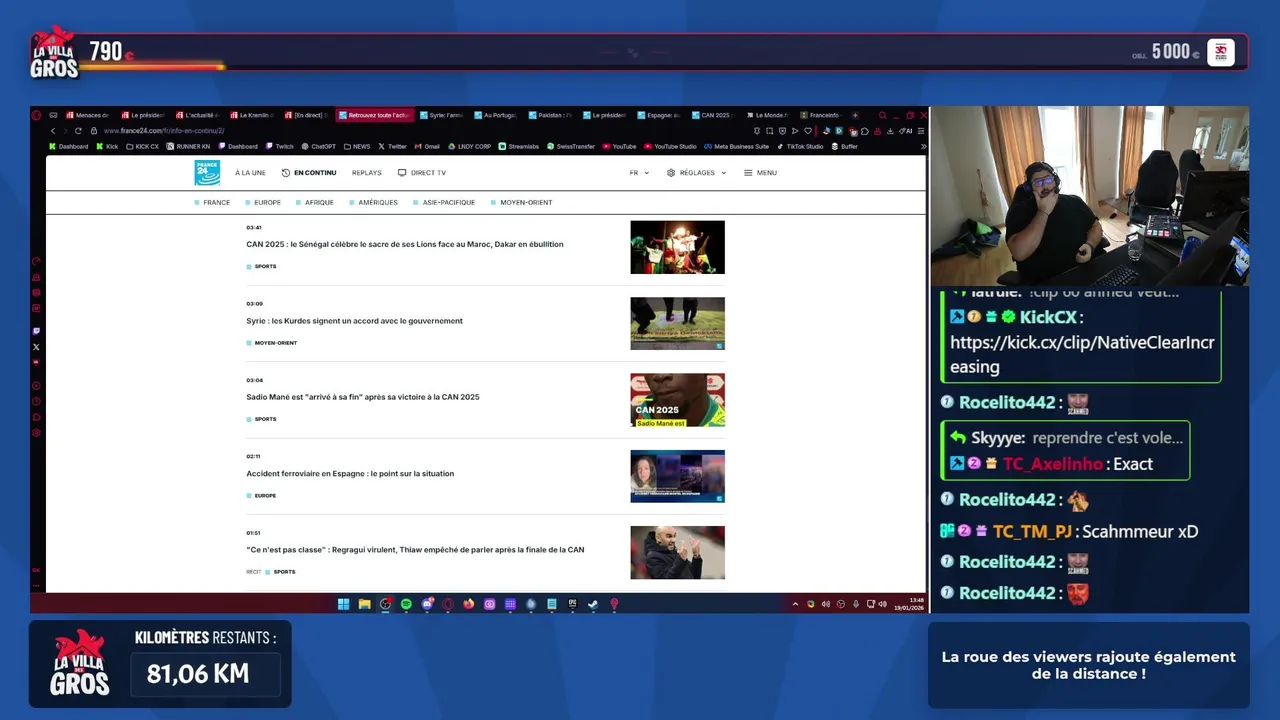Open Spotify from the taskbar
Image resolution: width=1280 pixels, height=720 pixels.
coord(406,604)
